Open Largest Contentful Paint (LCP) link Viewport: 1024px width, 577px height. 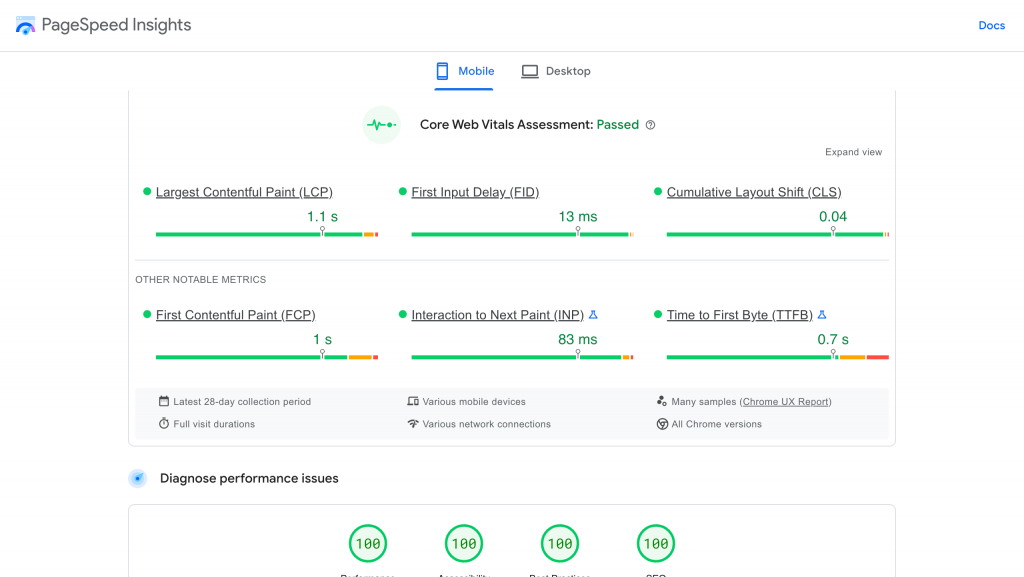(x=244, y=192)
